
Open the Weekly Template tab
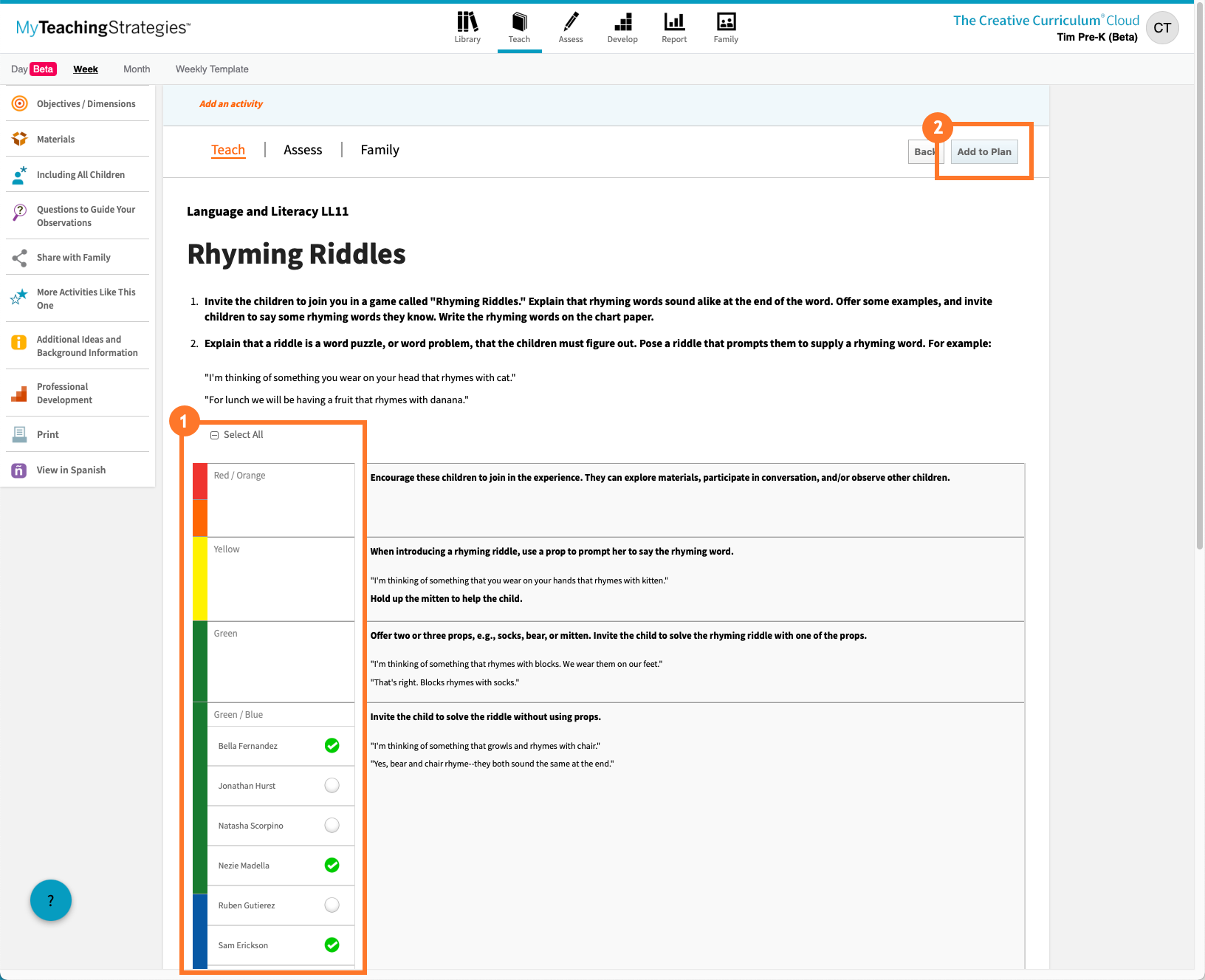tap(212, 69)
